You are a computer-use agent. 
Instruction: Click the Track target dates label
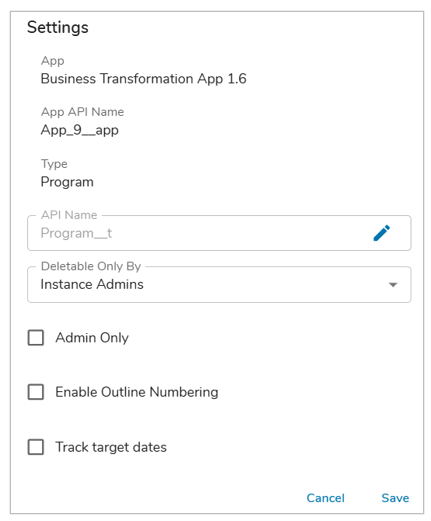click(x=111, y=447)
